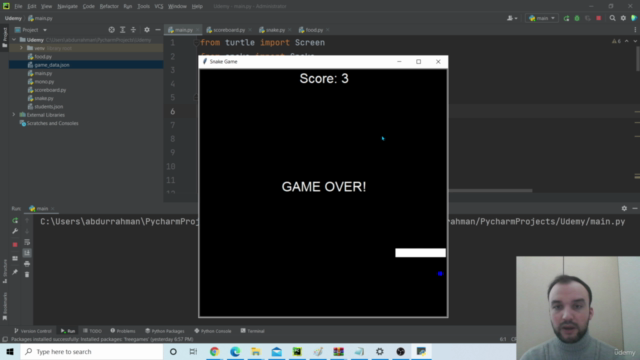The height and width of the screenshot is (360, 640).
Task: Open run configuration wrench icon
Action: click(x=15, y=231)
